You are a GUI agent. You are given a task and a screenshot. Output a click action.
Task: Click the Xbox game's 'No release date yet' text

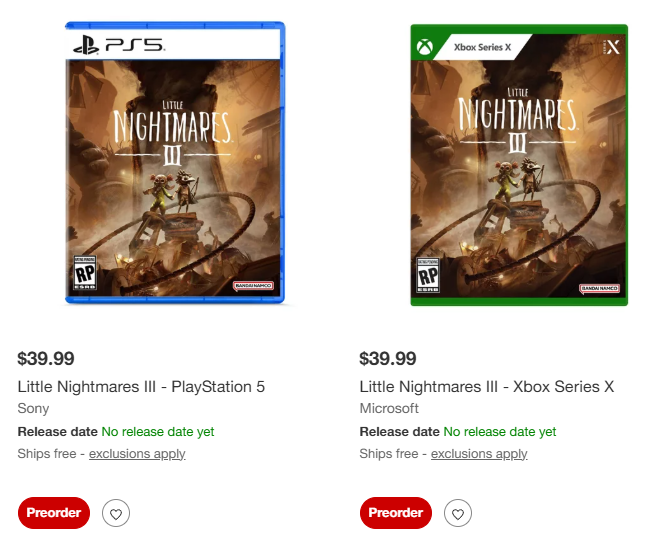[x=500, y=432]
